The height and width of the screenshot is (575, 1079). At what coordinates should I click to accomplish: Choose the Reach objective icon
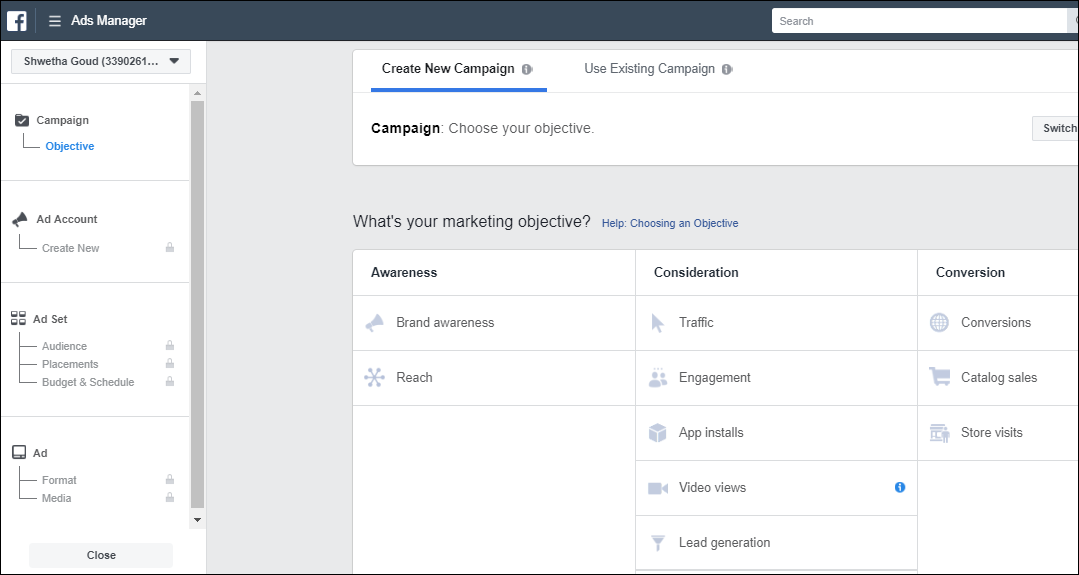375,378
